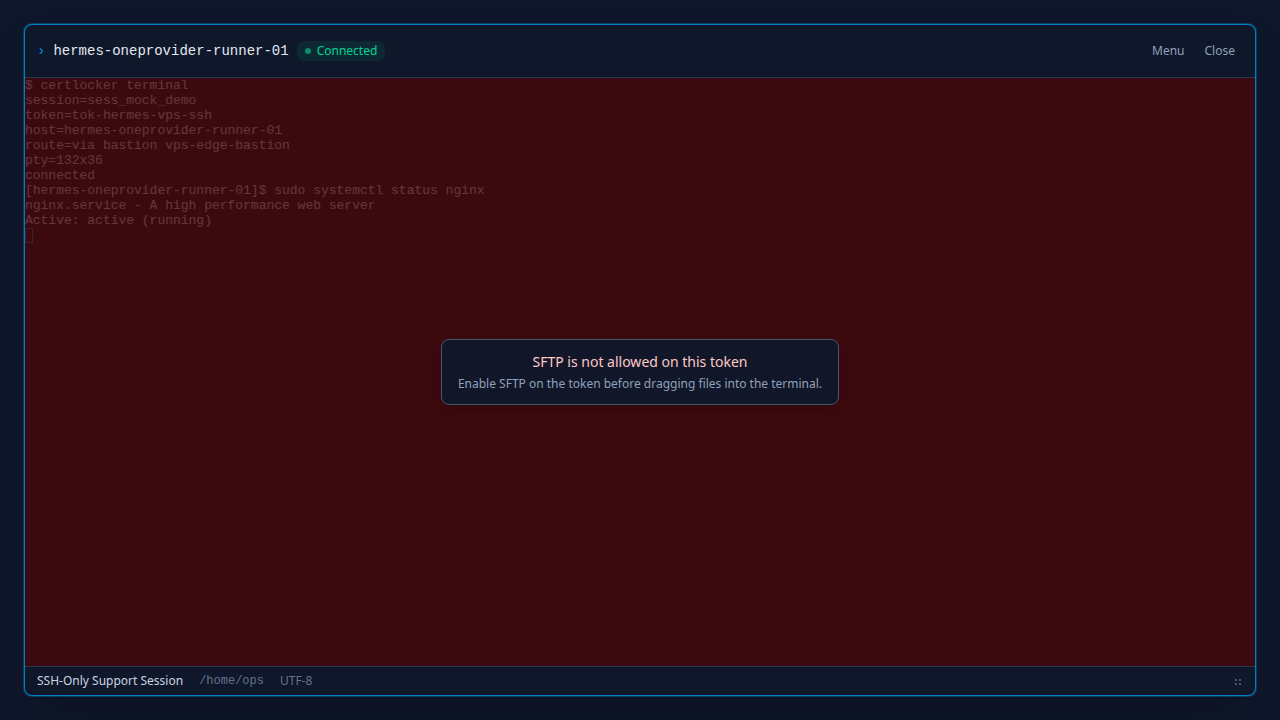The height and width of the screenshot is (720, 1280).
Task: Click the "Enable SFTP on the token" notice text
Action: click(640, 384)
